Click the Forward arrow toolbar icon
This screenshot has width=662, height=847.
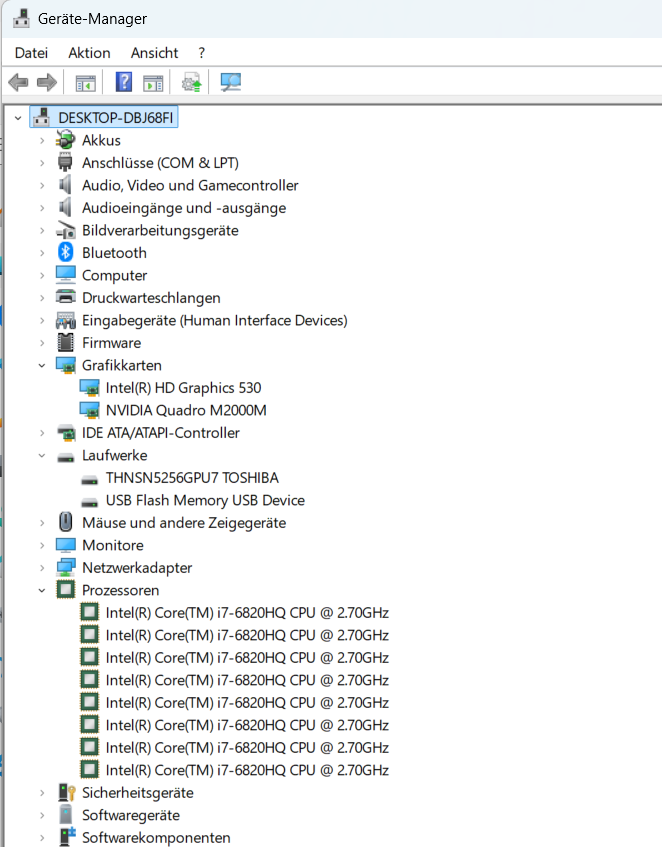[x=47, y=83]
